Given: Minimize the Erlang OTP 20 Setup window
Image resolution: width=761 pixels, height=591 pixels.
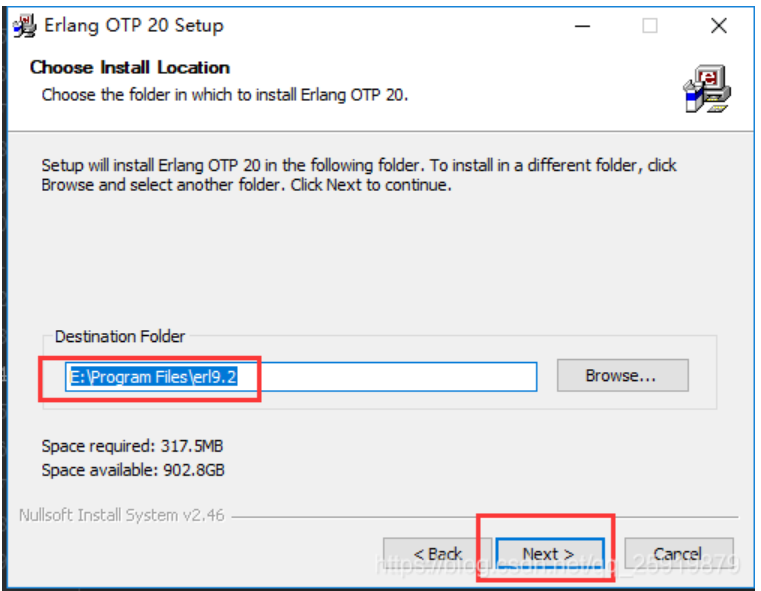Looking at the screenshot, I should (580, 26).
